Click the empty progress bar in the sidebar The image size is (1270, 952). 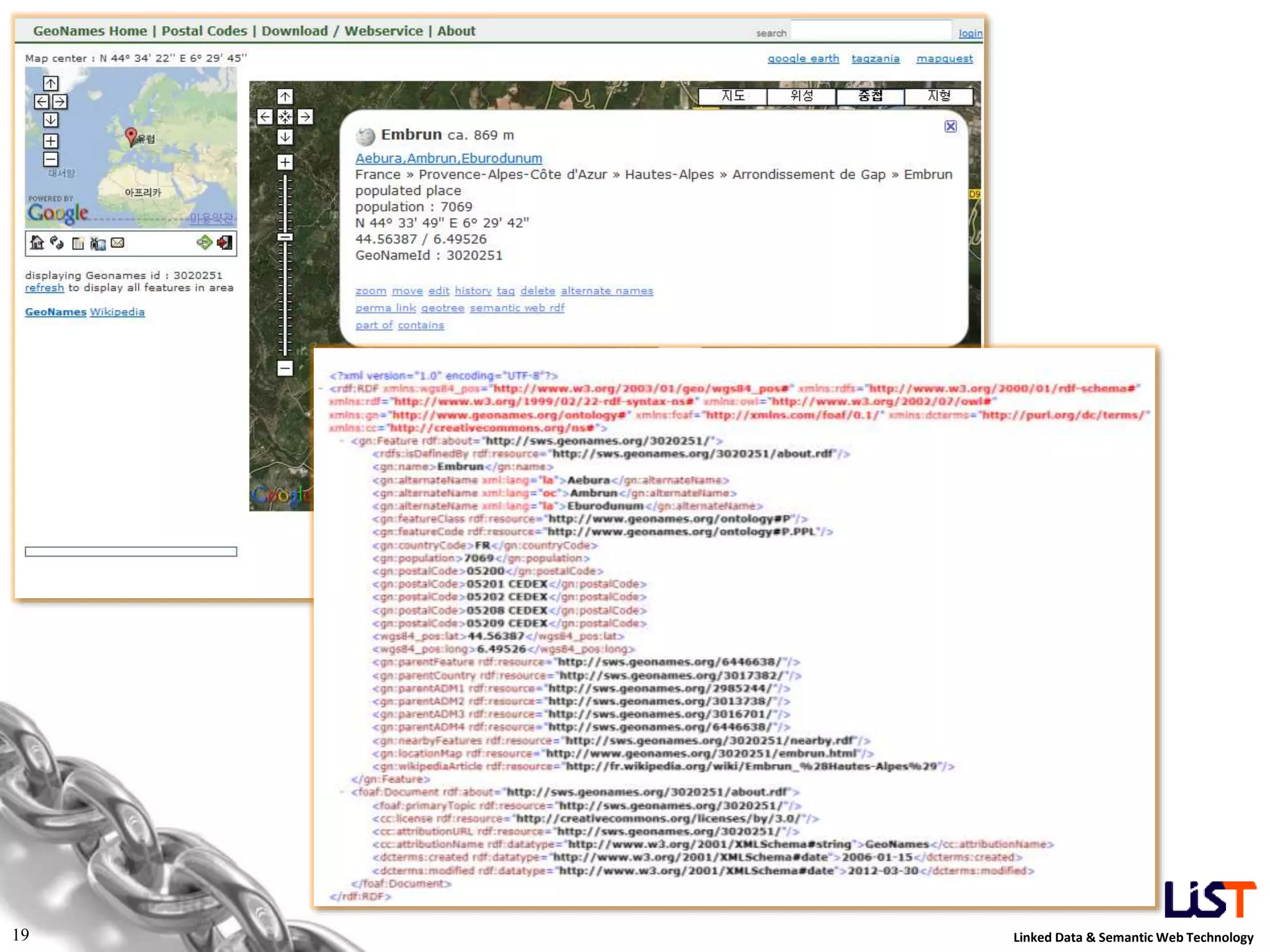(x=131, y=552)
